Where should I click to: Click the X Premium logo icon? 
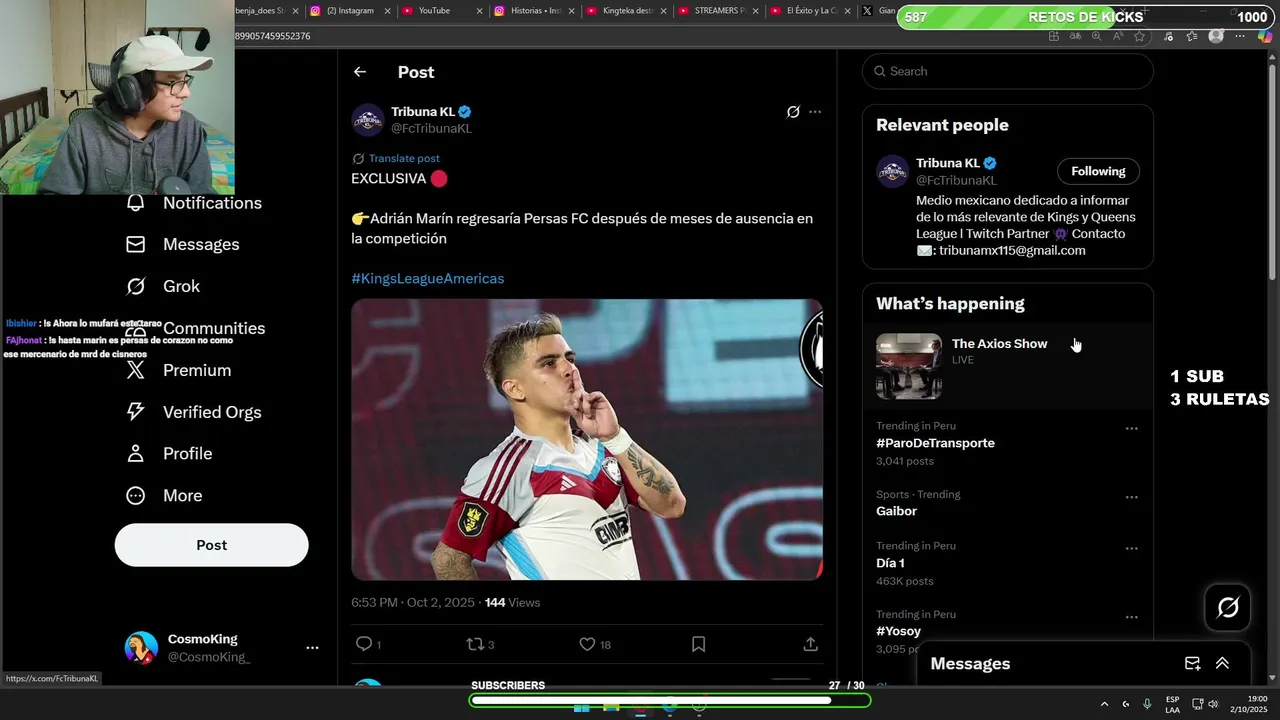(x=136, y=370)
